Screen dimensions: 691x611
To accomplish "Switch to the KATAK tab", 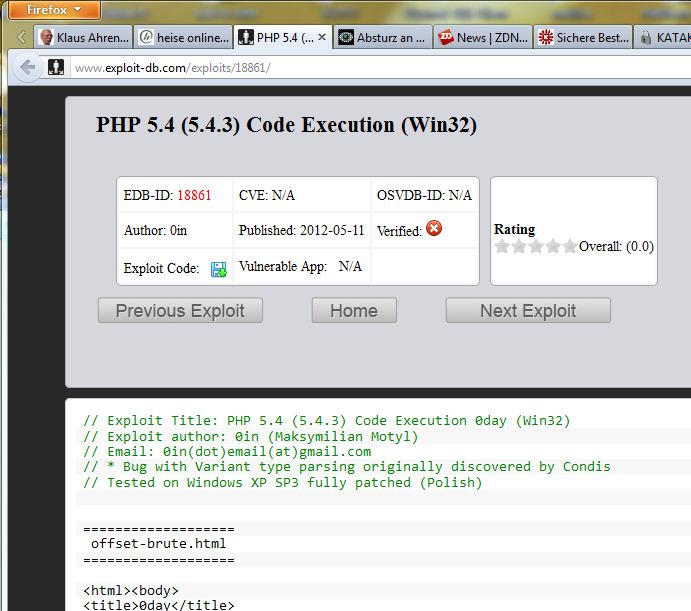I will click(x=663, y=37).
